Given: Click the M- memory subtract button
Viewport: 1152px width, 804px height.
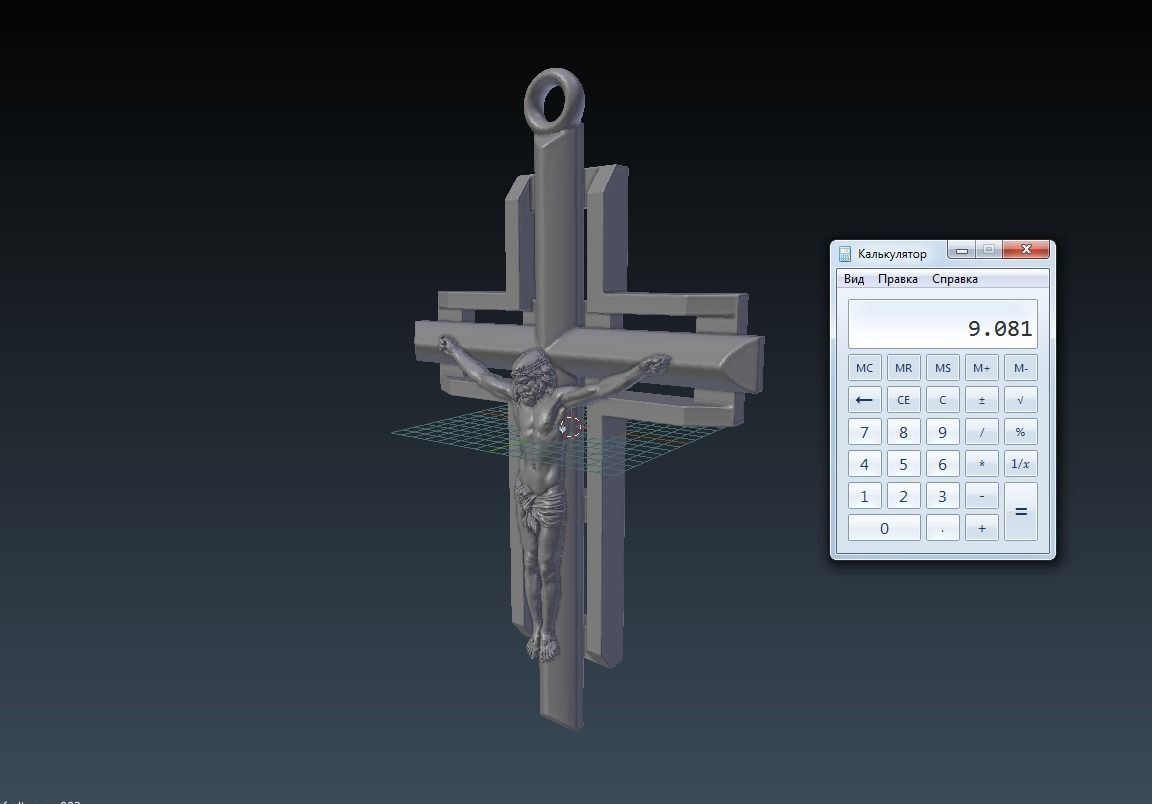Looking at the screenshot, I should click(1020, 367).
